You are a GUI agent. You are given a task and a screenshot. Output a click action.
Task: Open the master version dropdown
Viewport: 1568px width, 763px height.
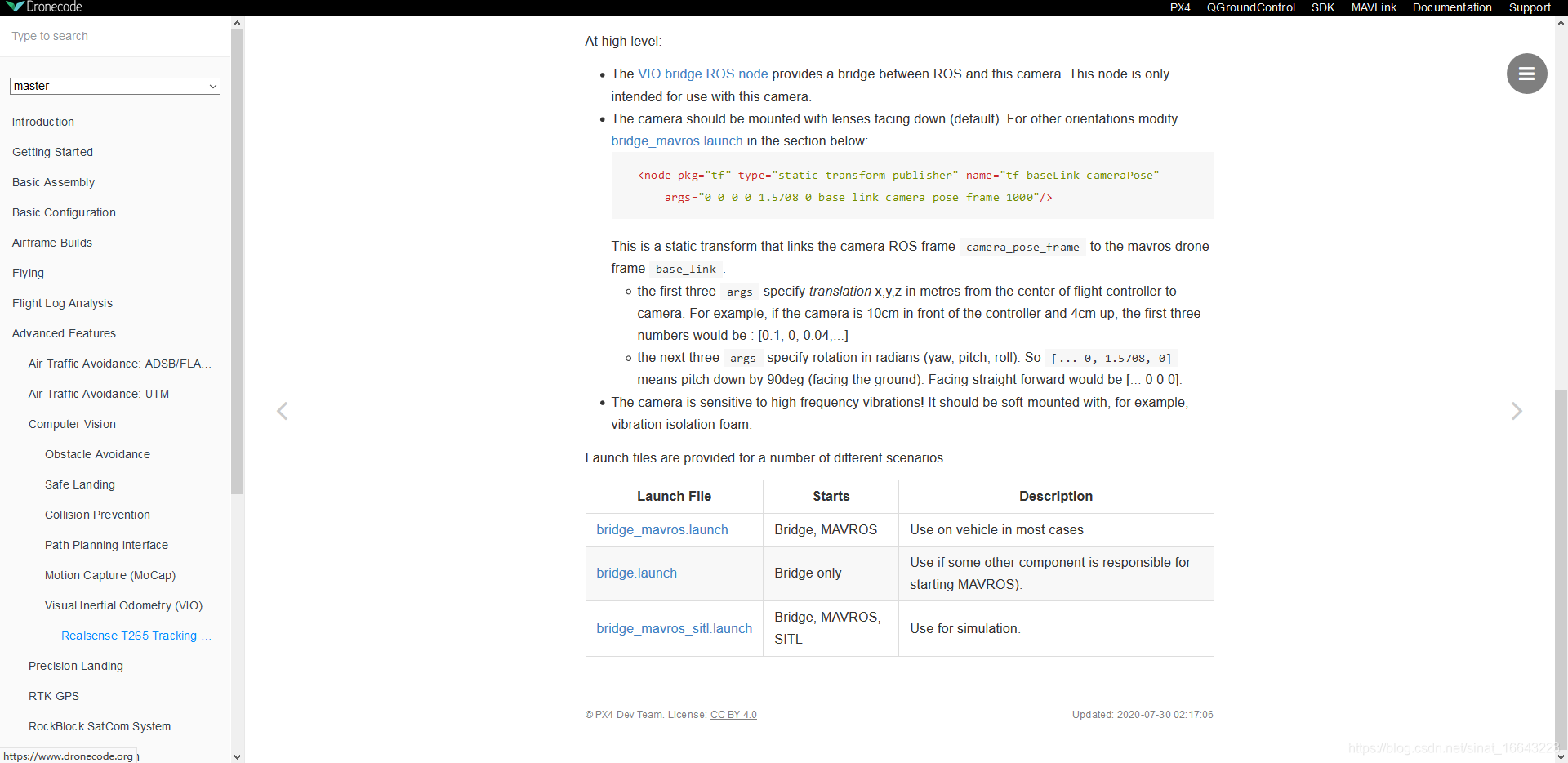pyautogui.click(x=115, y=86)
